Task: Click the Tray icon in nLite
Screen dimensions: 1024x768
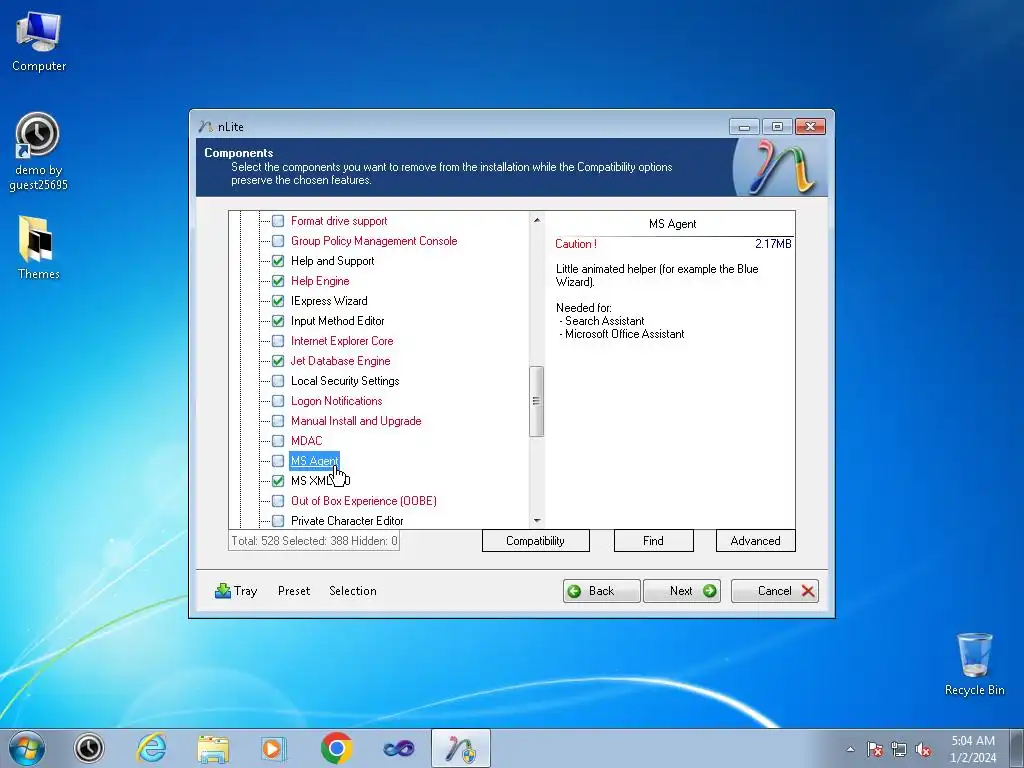Action: coord(223,590)
